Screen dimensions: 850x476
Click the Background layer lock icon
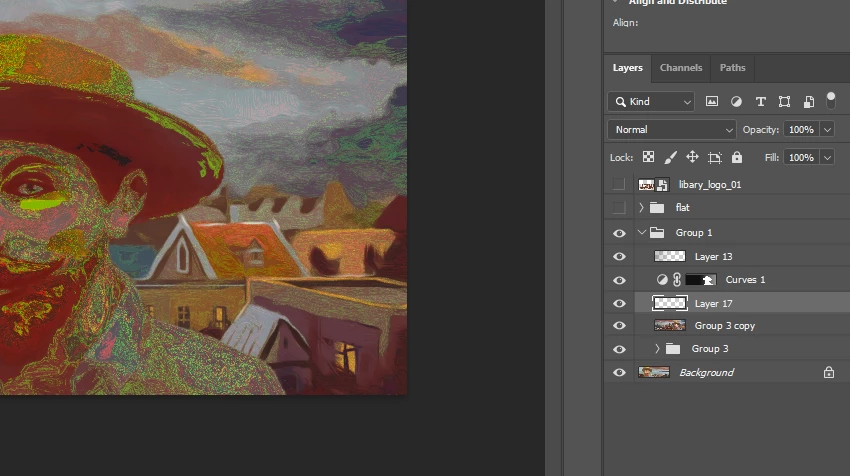tap(829, 372)
